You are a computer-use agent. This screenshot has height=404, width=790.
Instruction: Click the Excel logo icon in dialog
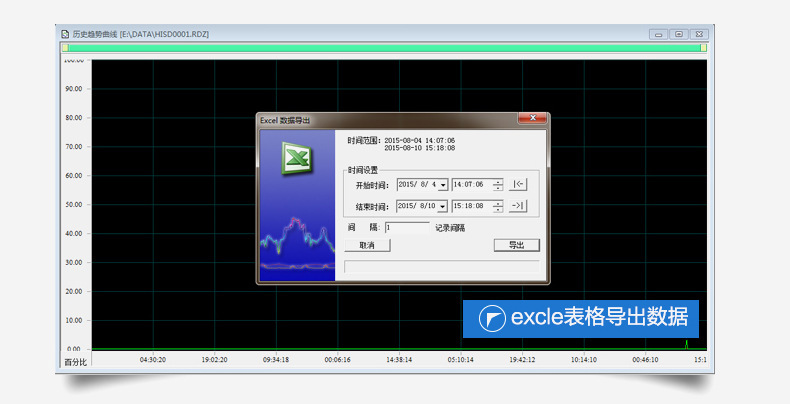pyautogui.click(x=297, y=158)
